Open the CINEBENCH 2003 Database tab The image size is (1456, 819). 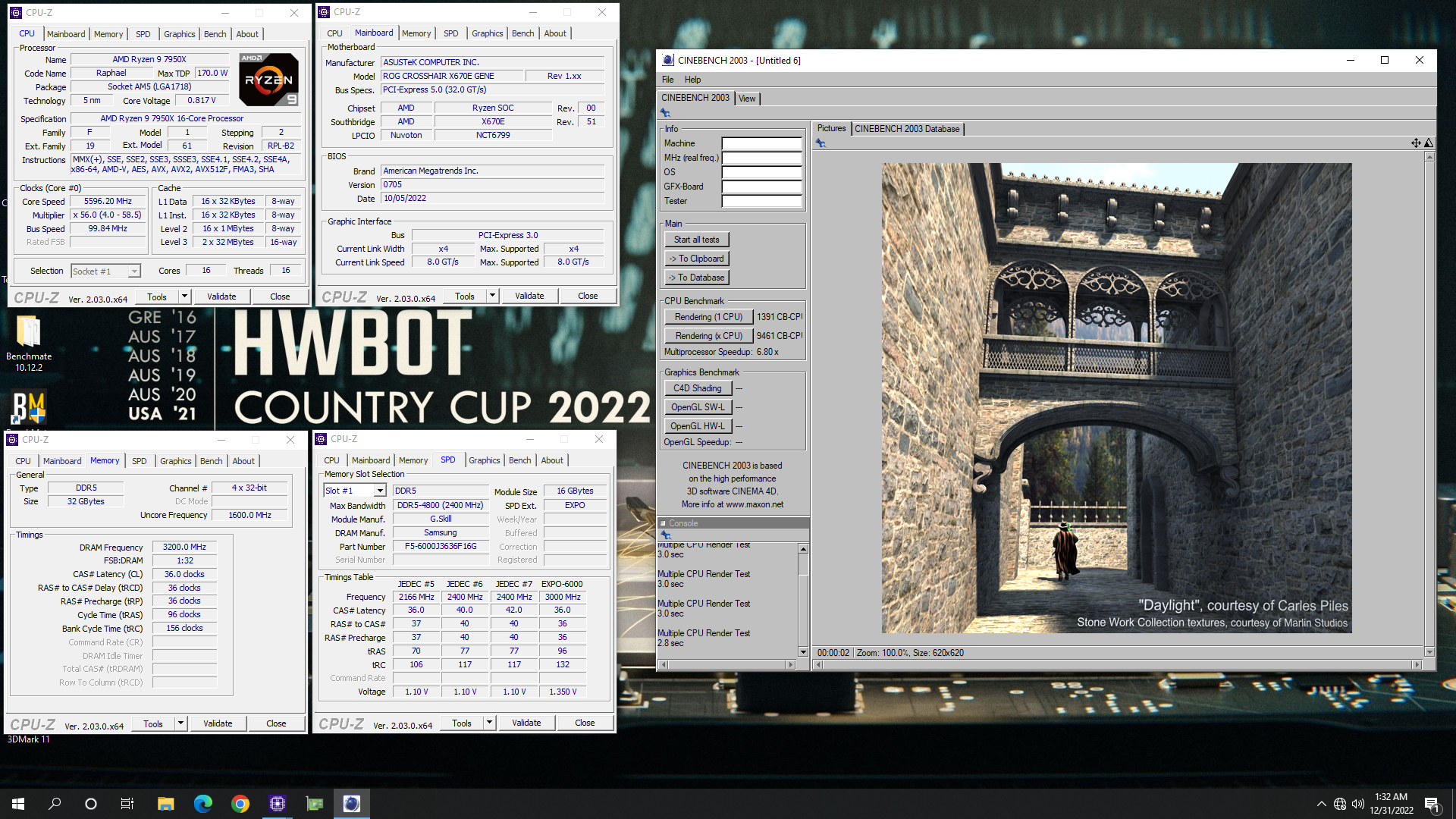pyautogui.click(x=907, y=129)
